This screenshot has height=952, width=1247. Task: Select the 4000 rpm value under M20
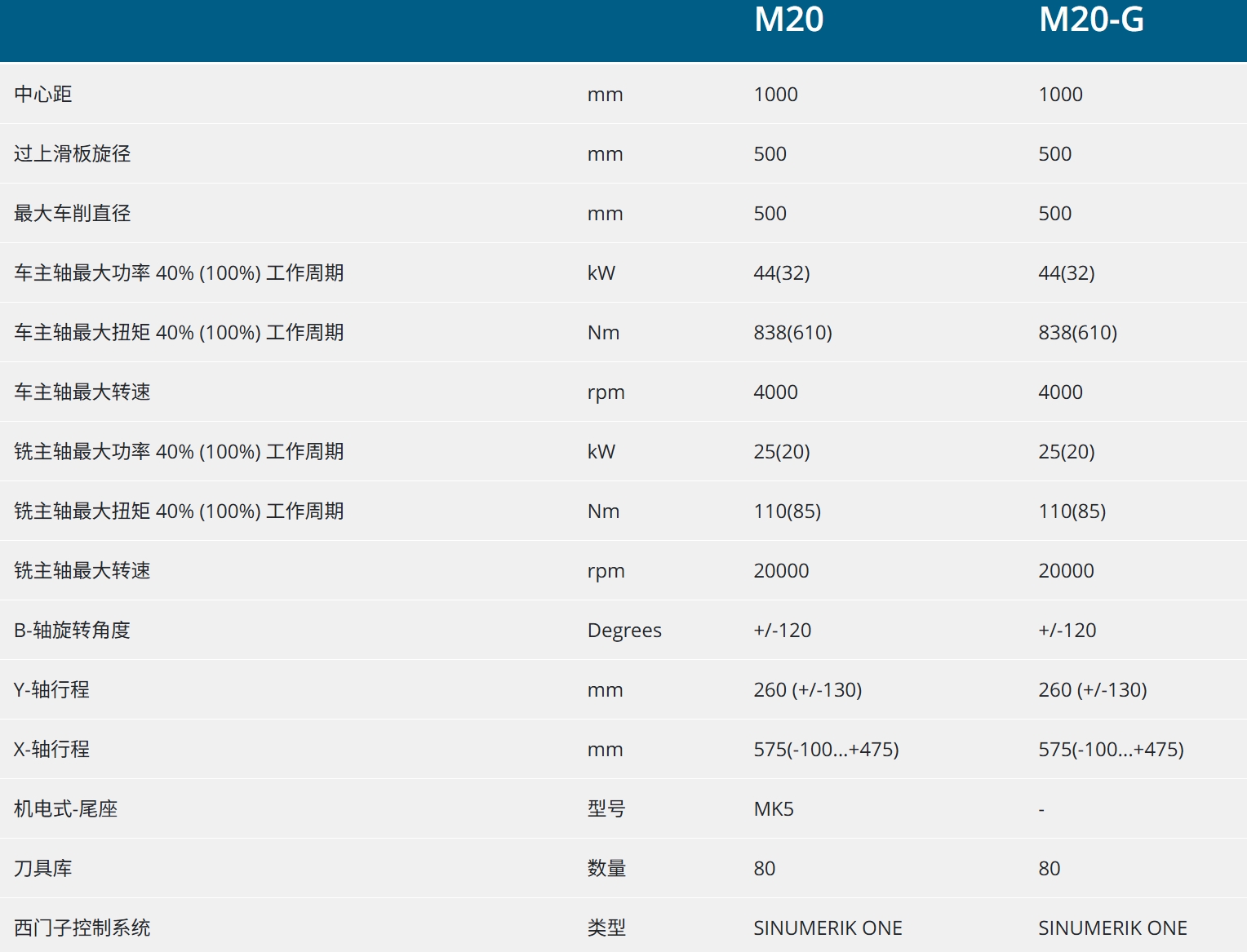(775, 392)
